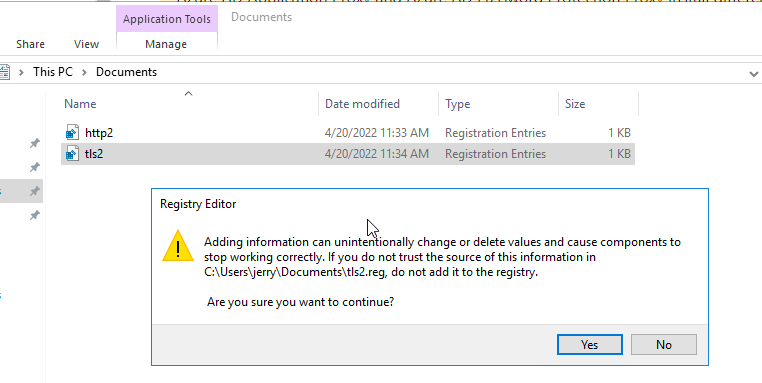This screenshot has height=383, width=762.
Task: Sort files by Type column header
Action: coord(457,104)
